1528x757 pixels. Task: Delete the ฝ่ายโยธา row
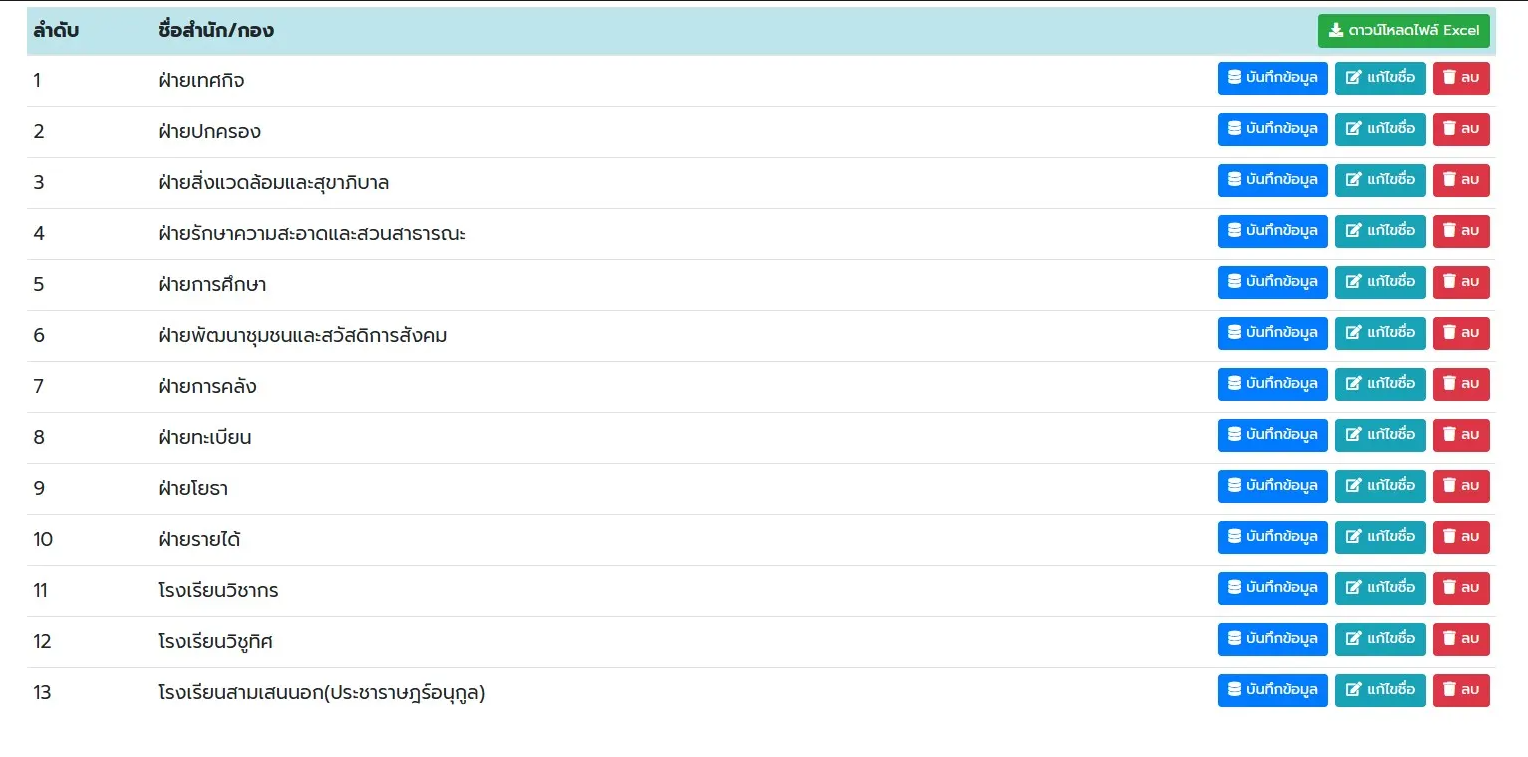click(1461, 486)
